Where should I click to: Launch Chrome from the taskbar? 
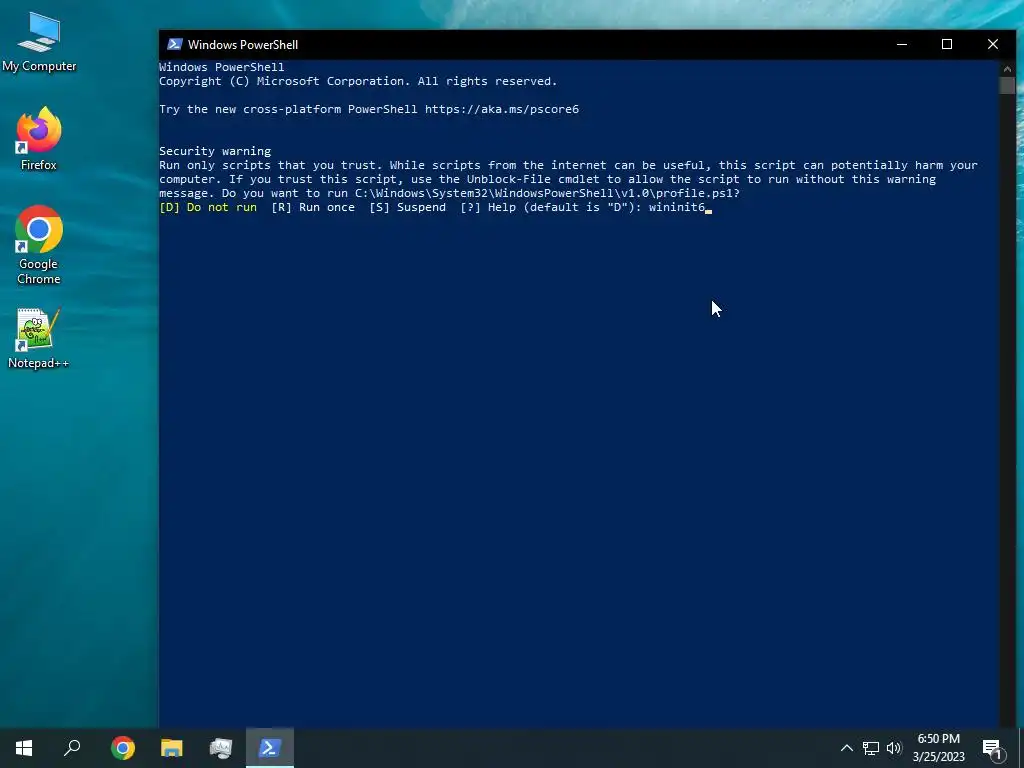[x=123, y=748]
